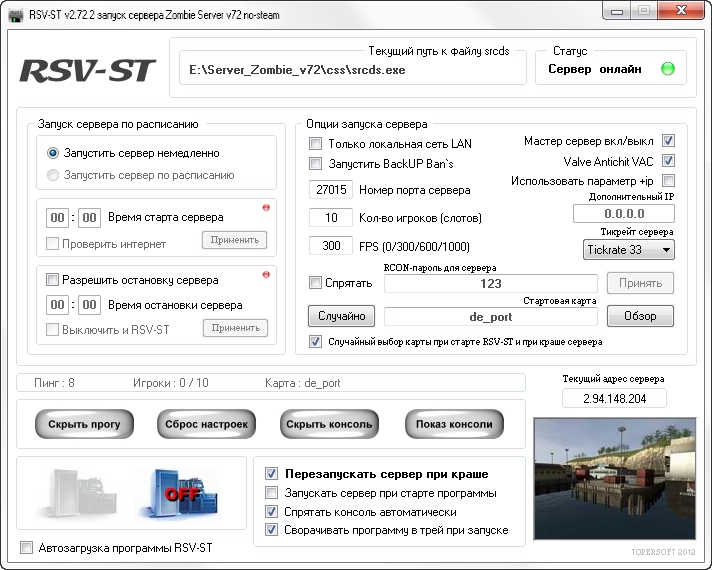
Task: Click the 'Пинг : 8' status text
Action: pyautogui.click(x=54, y=383)
